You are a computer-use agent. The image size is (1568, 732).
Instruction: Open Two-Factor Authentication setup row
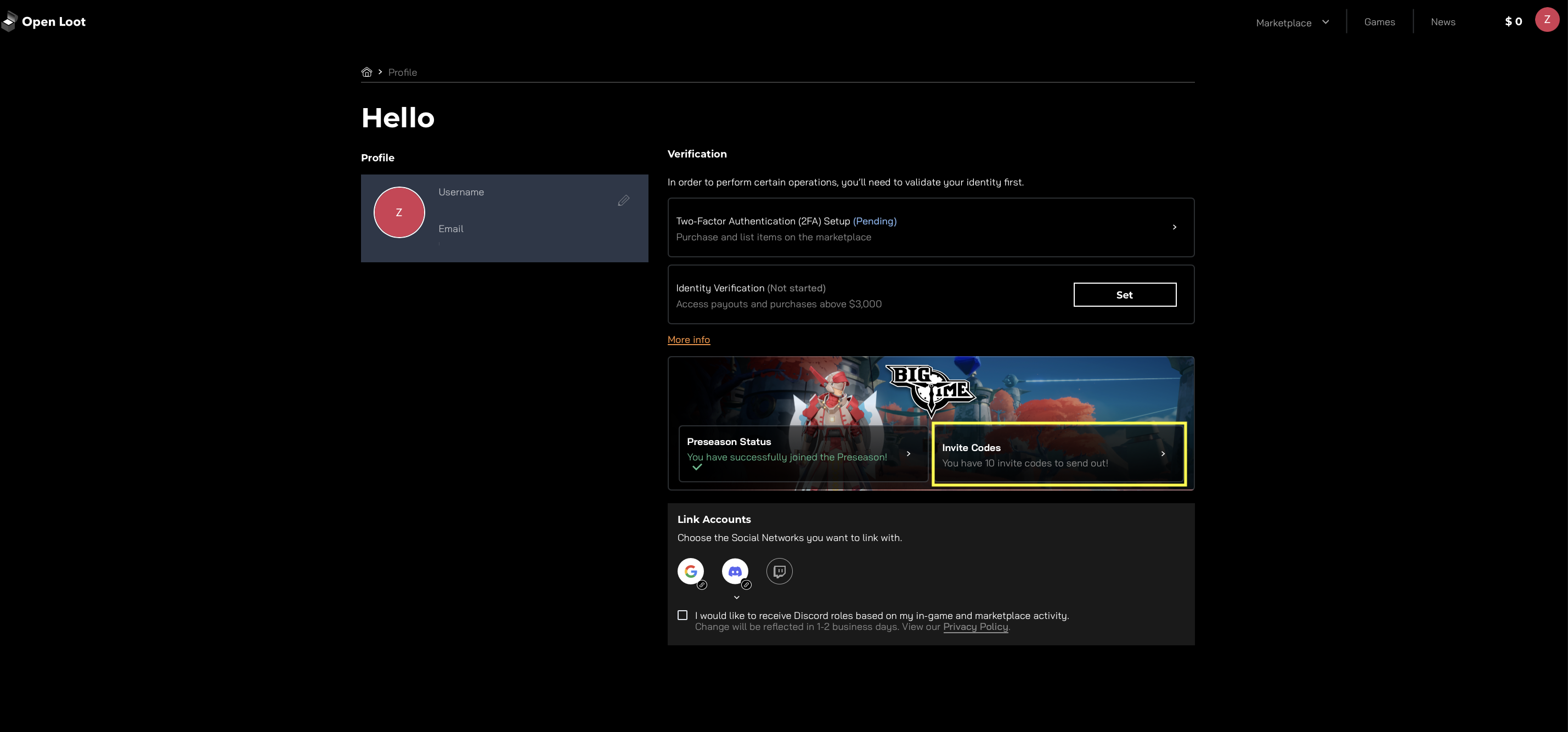[x=930, y=227]
